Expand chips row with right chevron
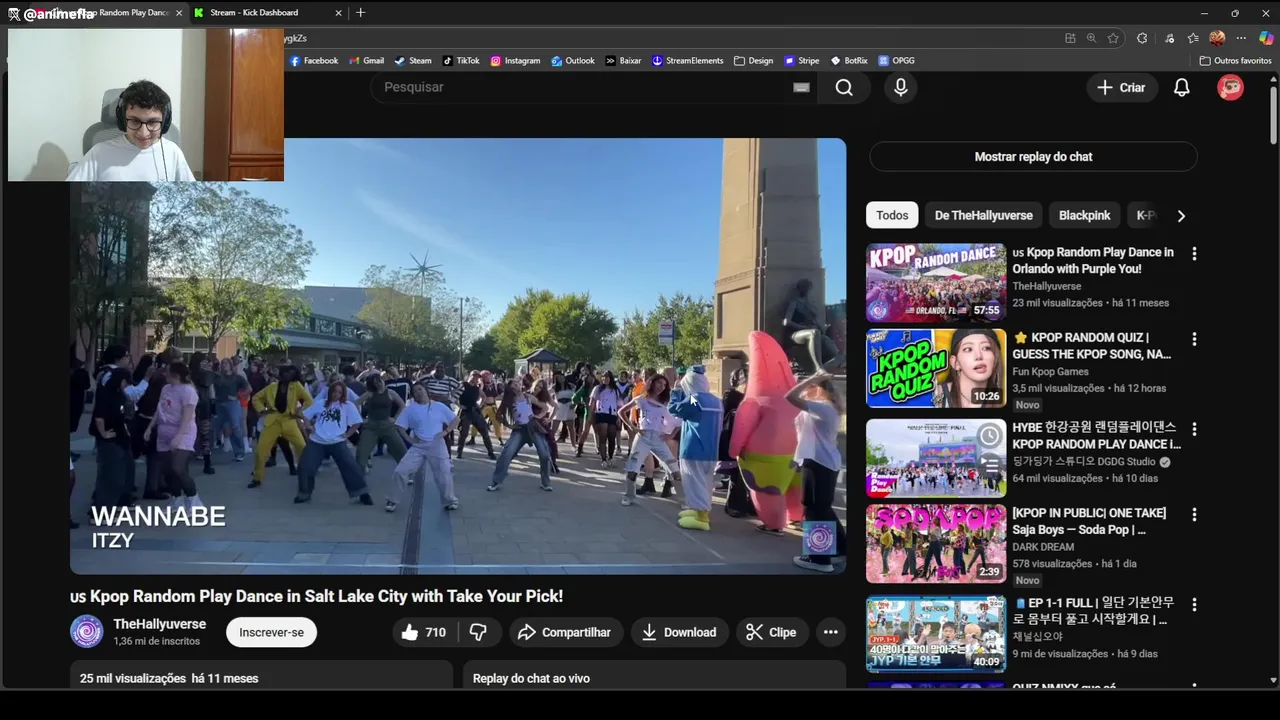1280x720 pixels. [x=1181, y=216]
